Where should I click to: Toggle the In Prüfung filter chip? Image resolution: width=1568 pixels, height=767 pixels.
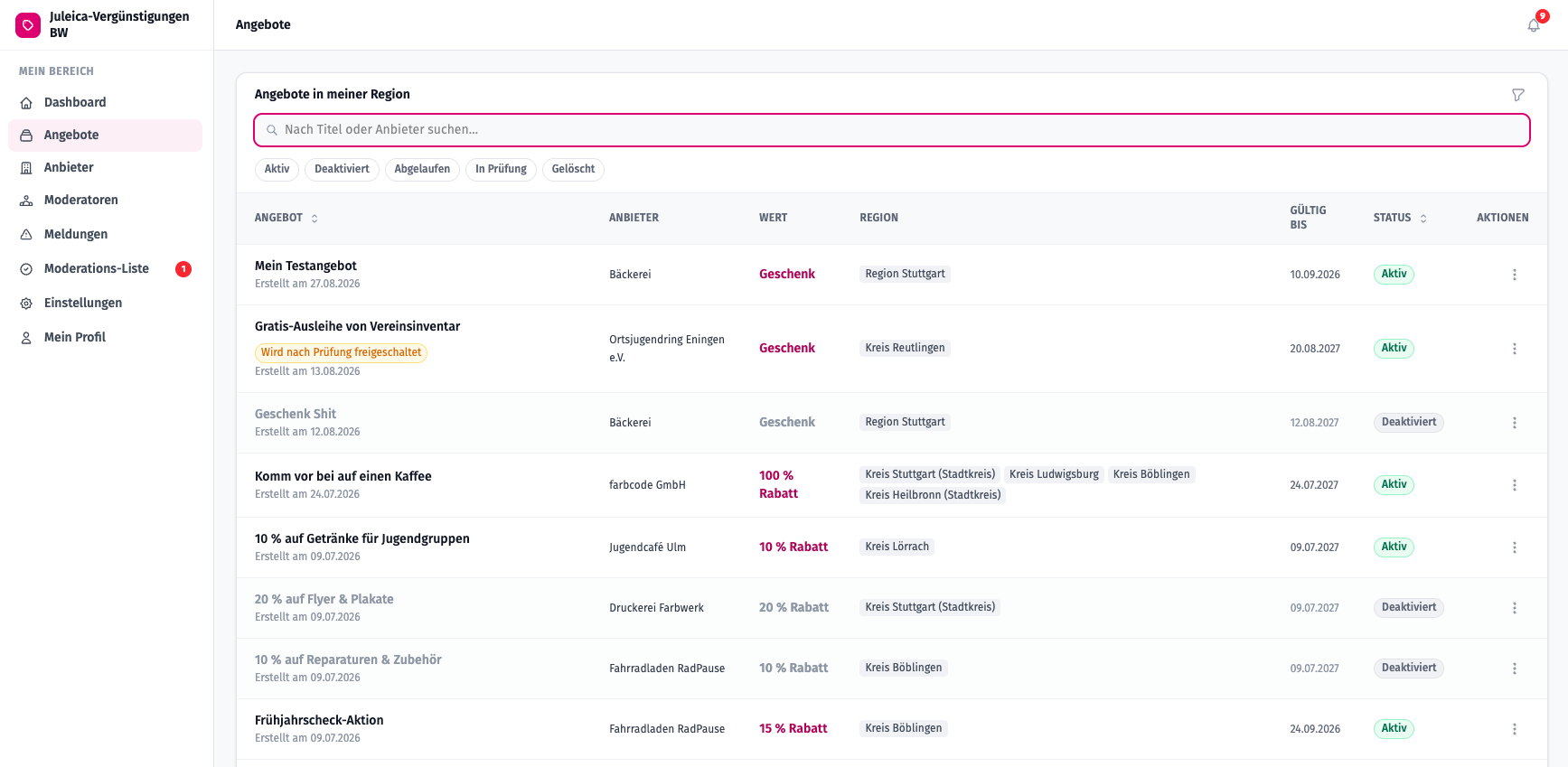coord(501,169)
